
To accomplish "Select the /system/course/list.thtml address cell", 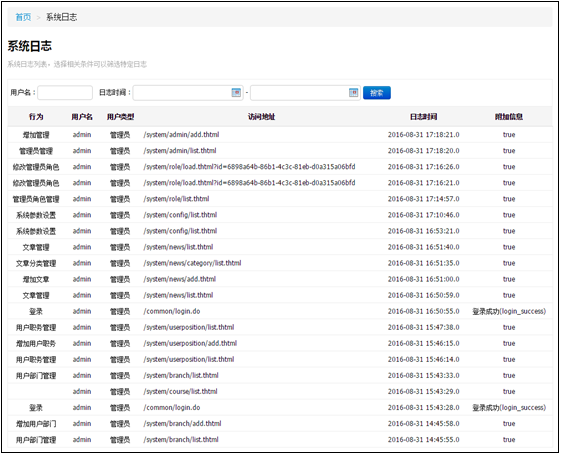I will [180, 392].
